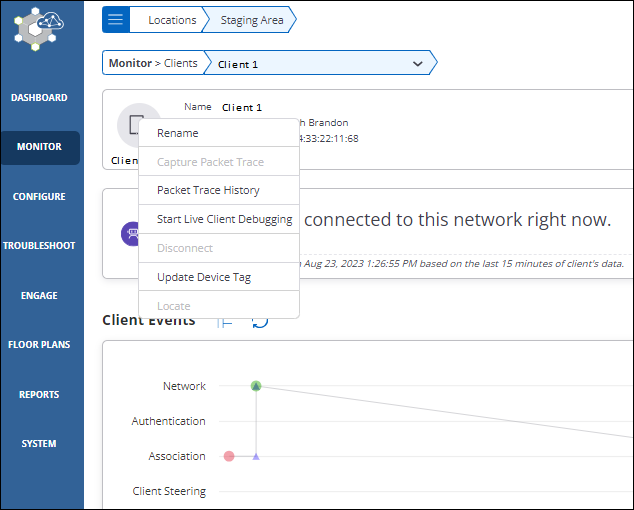Refresh the Client Events chart
The width and height of the screenshot is (634, 510).
tap(260, 322)
